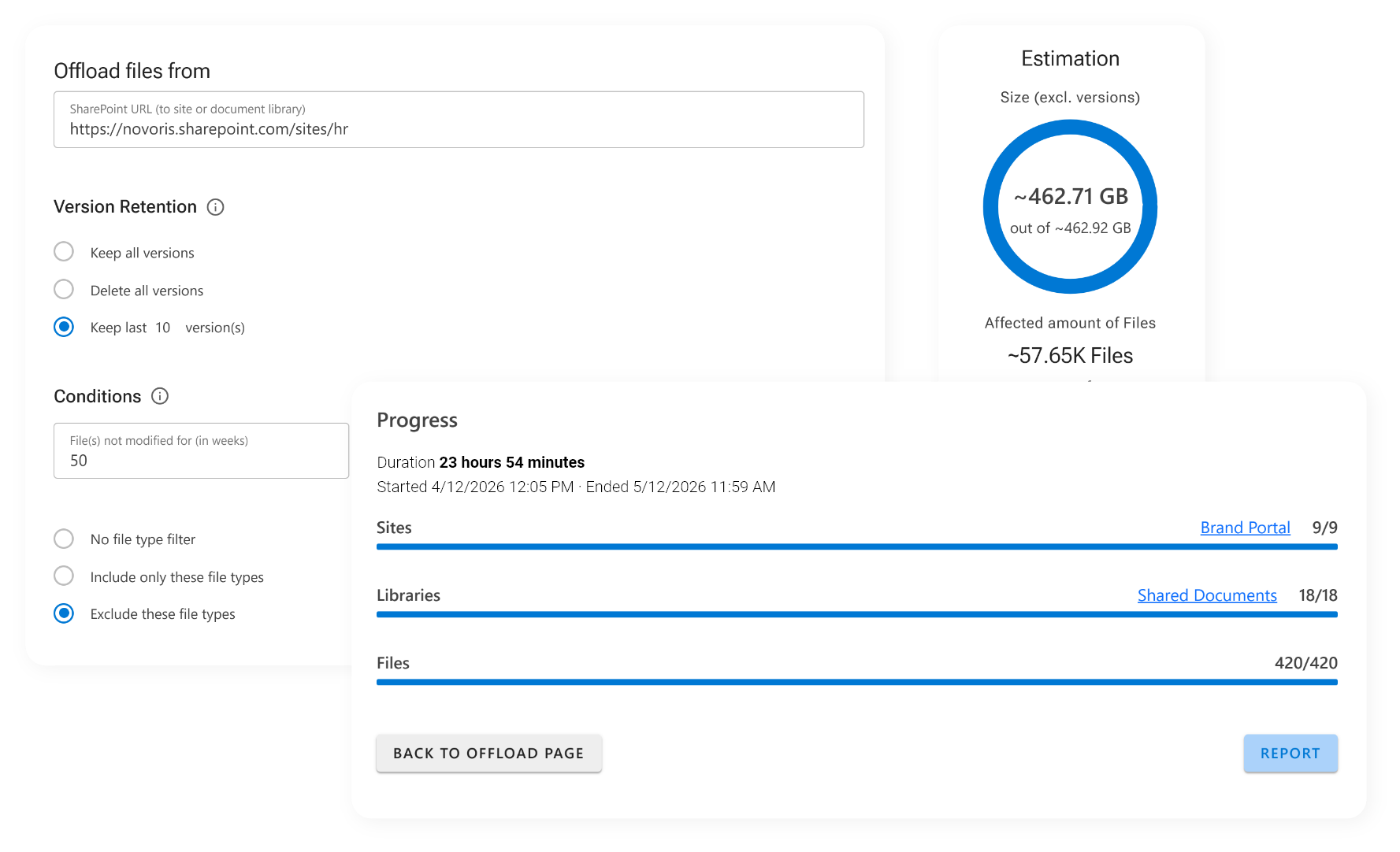Open the Brand Portal site link

(x=1245, y=528)
